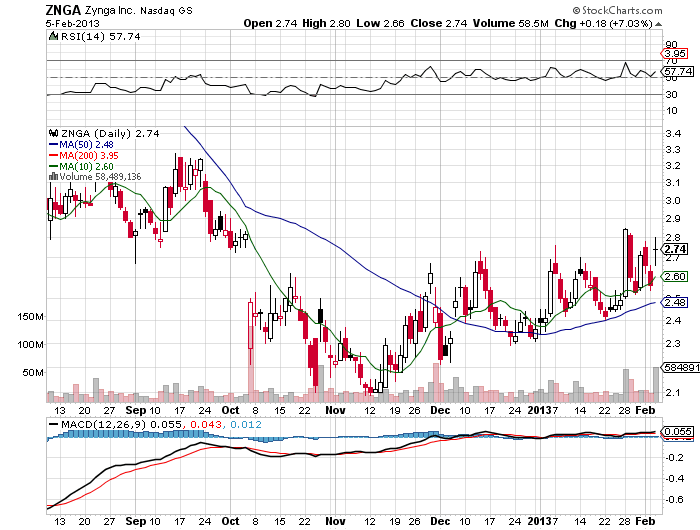This screenshot has height=530, width=700.
Task: Click the Low 2.66 header value
Action: point(380,23)
